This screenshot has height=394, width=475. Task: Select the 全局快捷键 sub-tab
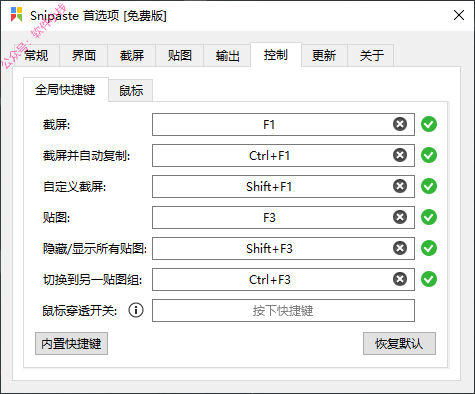click(65, 90)
